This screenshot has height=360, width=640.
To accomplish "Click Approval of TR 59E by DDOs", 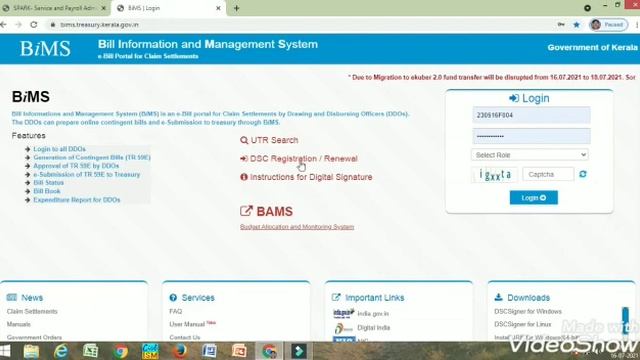I will click(x=76, y=166).
